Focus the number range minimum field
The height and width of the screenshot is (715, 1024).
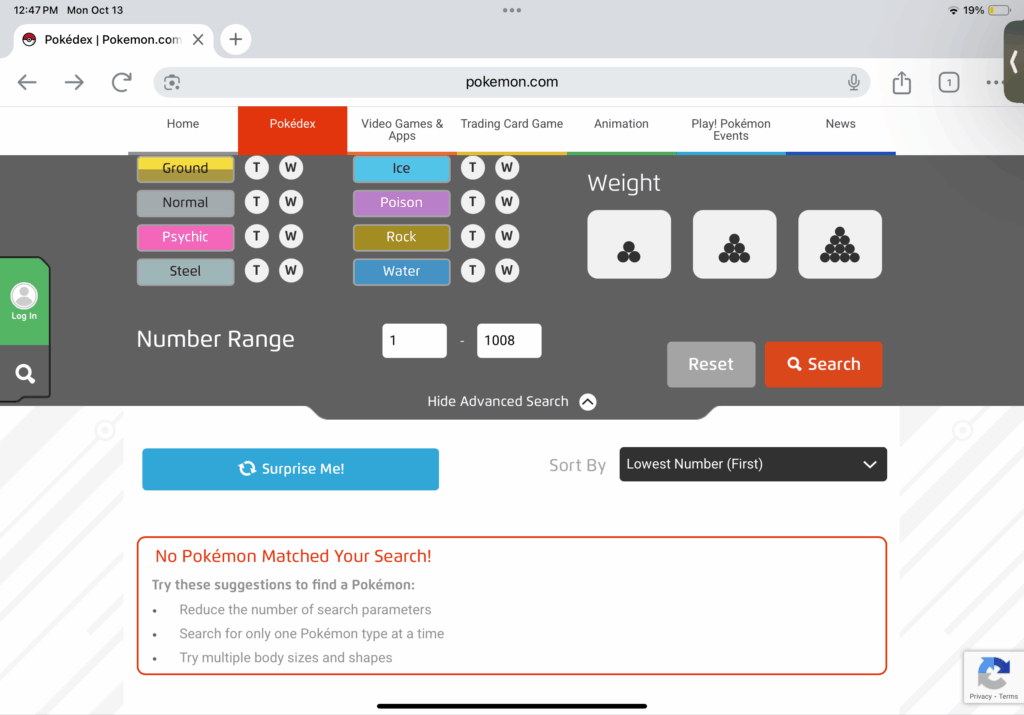tap(415, 340)
